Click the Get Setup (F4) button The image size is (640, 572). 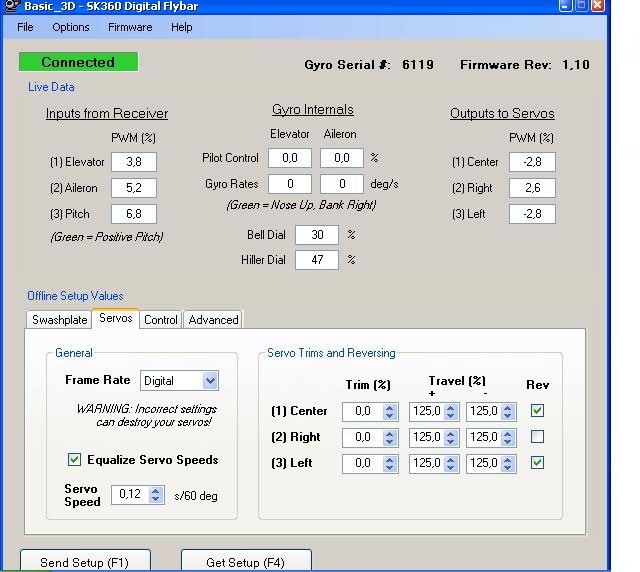(246, 561)
